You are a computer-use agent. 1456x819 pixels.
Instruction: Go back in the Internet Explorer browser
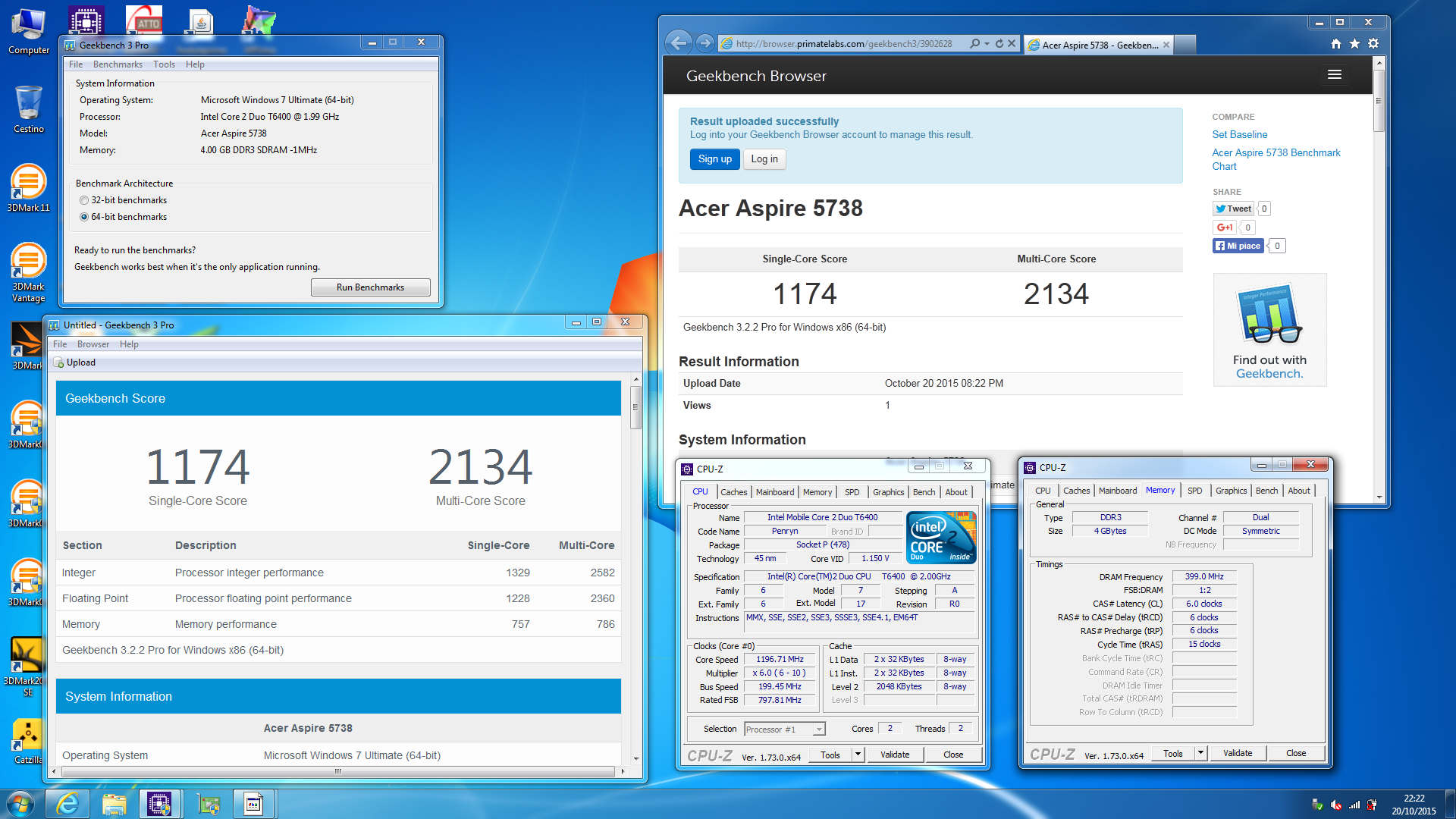coord(679,43)
